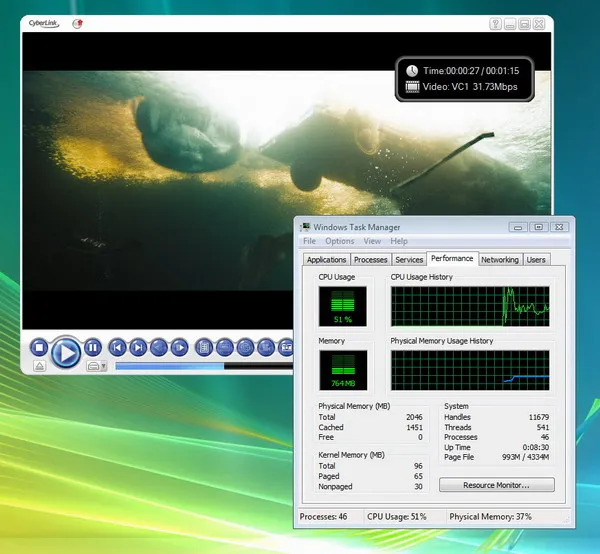
Task: Click the Task Manager title bar icon
Action: pyautogui.click(x=305, y=227)
